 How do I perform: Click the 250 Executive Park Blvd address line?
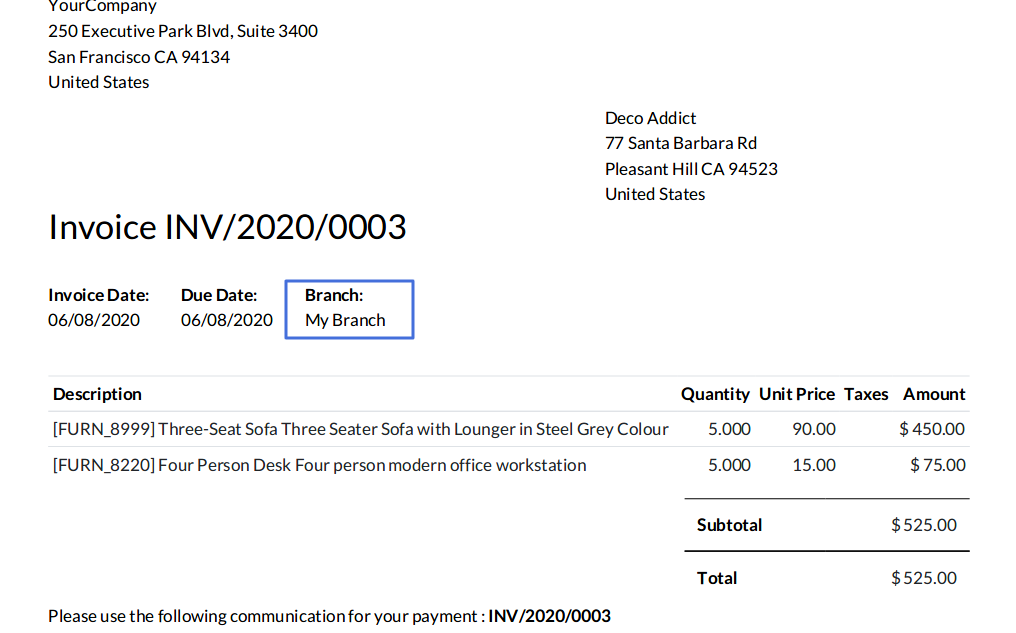point(183,31)
